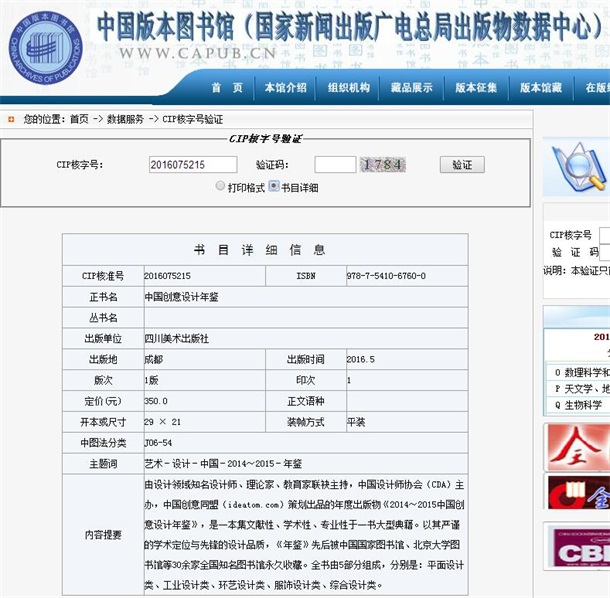Open the 版本征集 menu item
The image size is (610, 598).
476,88
